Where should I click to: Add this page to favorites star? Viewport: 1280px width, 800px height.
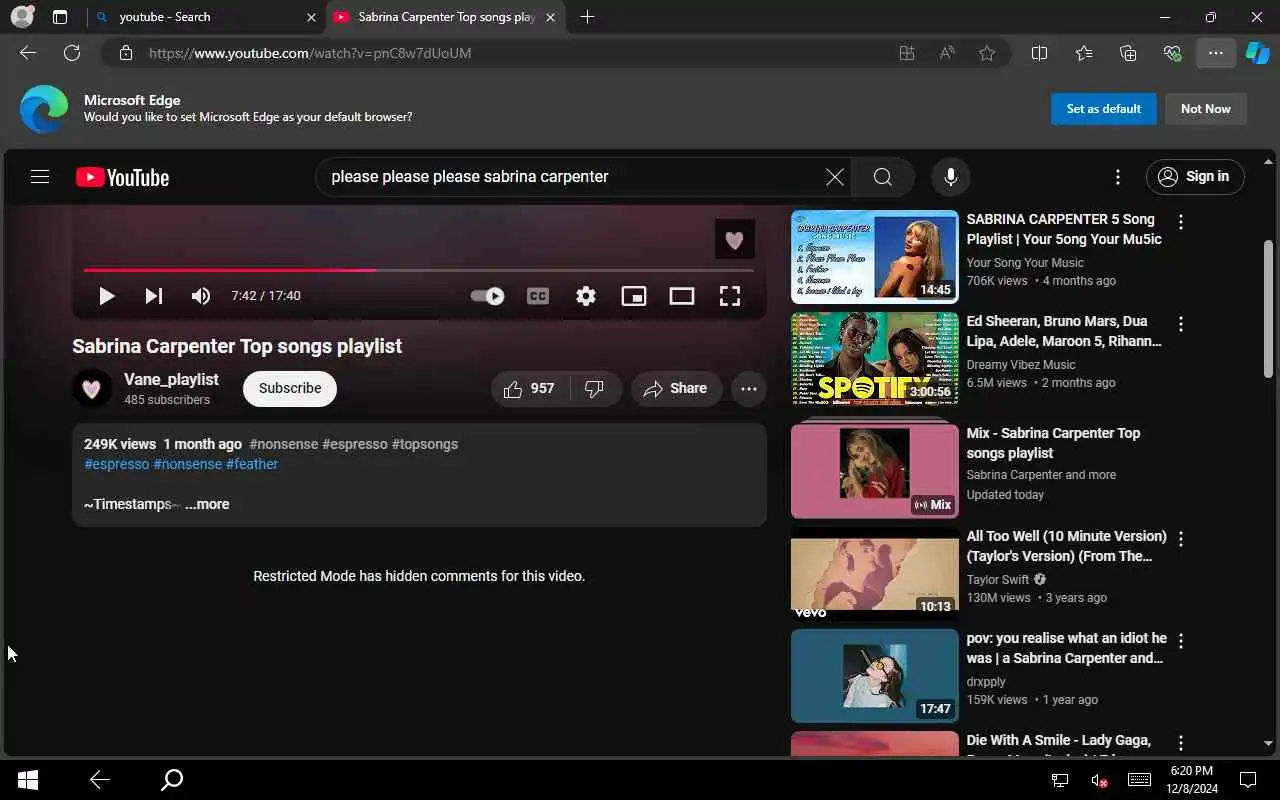pos(987,53)
